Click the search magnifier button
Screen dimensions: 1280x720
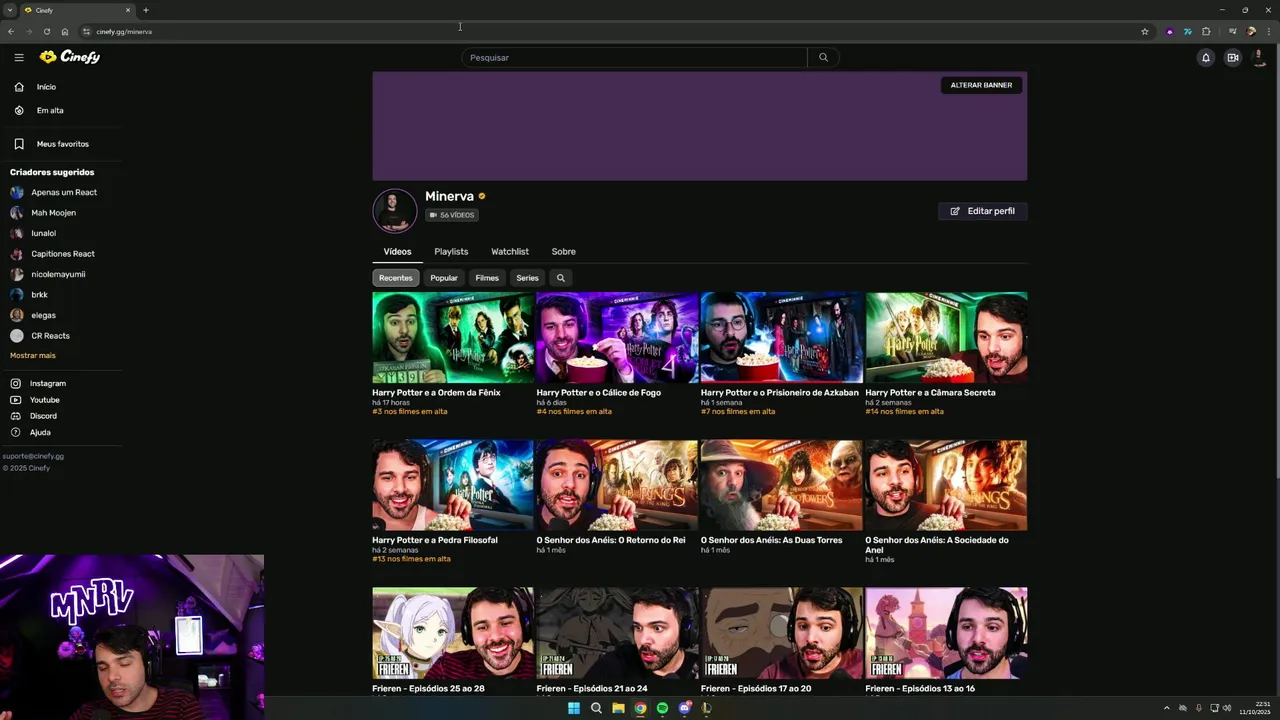[x=823, y=57]
